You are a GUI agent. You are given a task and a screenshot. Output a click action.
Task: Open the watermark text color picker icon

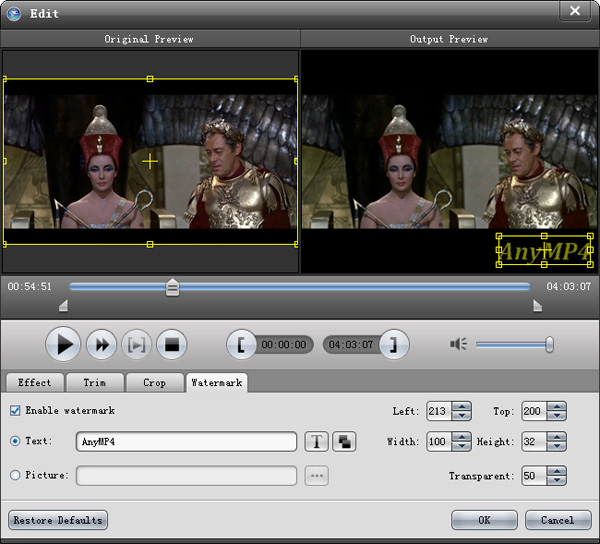click(344, 441)
